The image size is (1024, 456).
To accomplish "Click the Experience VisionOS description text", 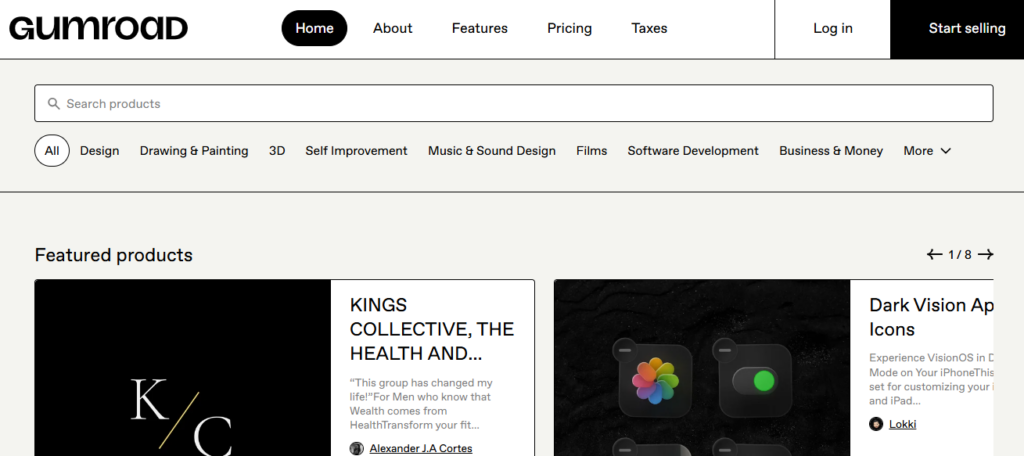I will [x=931, y=380].
